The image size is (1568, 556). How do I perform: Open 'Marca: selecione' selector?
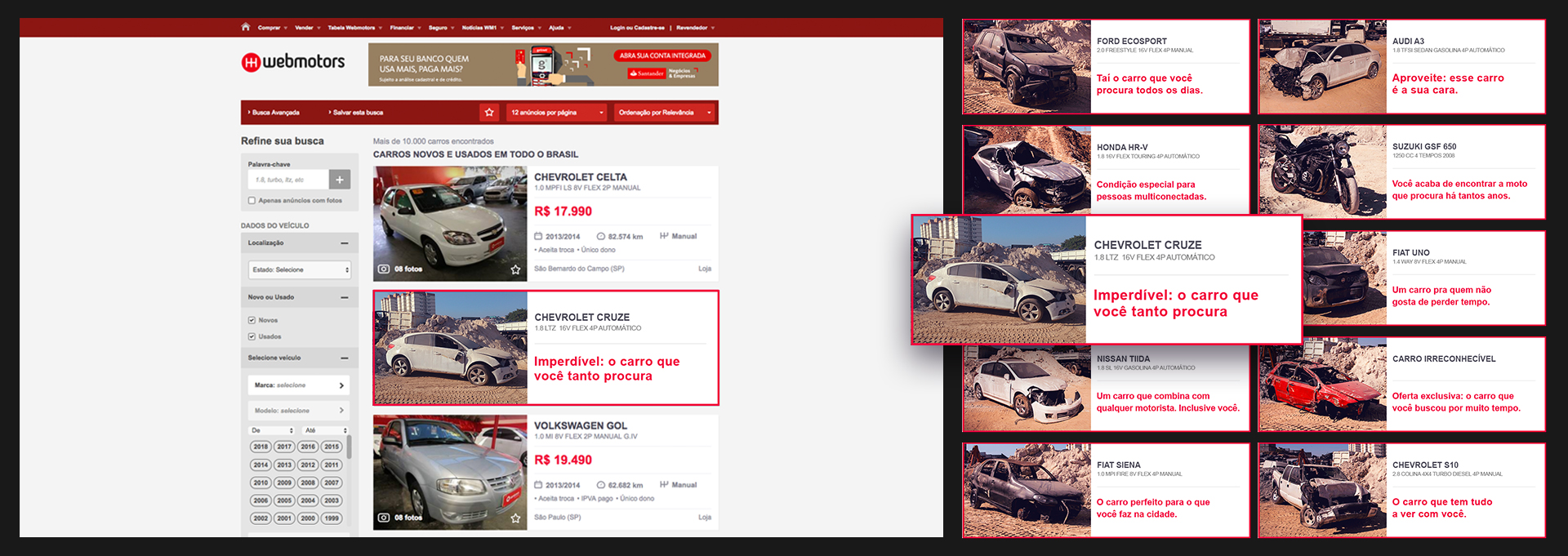tap(300, 385)
